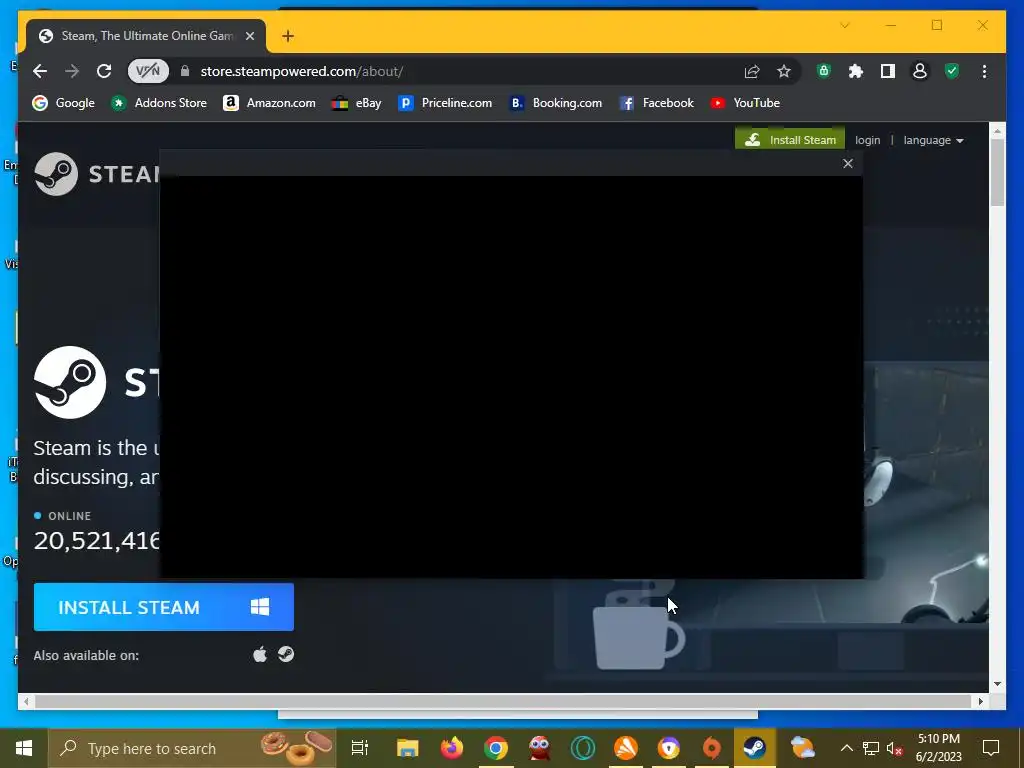The image size is (1024, 768).
Task: Switch to Chrome on taskbar
Action: pyautogui.click(x=496, y=748)
